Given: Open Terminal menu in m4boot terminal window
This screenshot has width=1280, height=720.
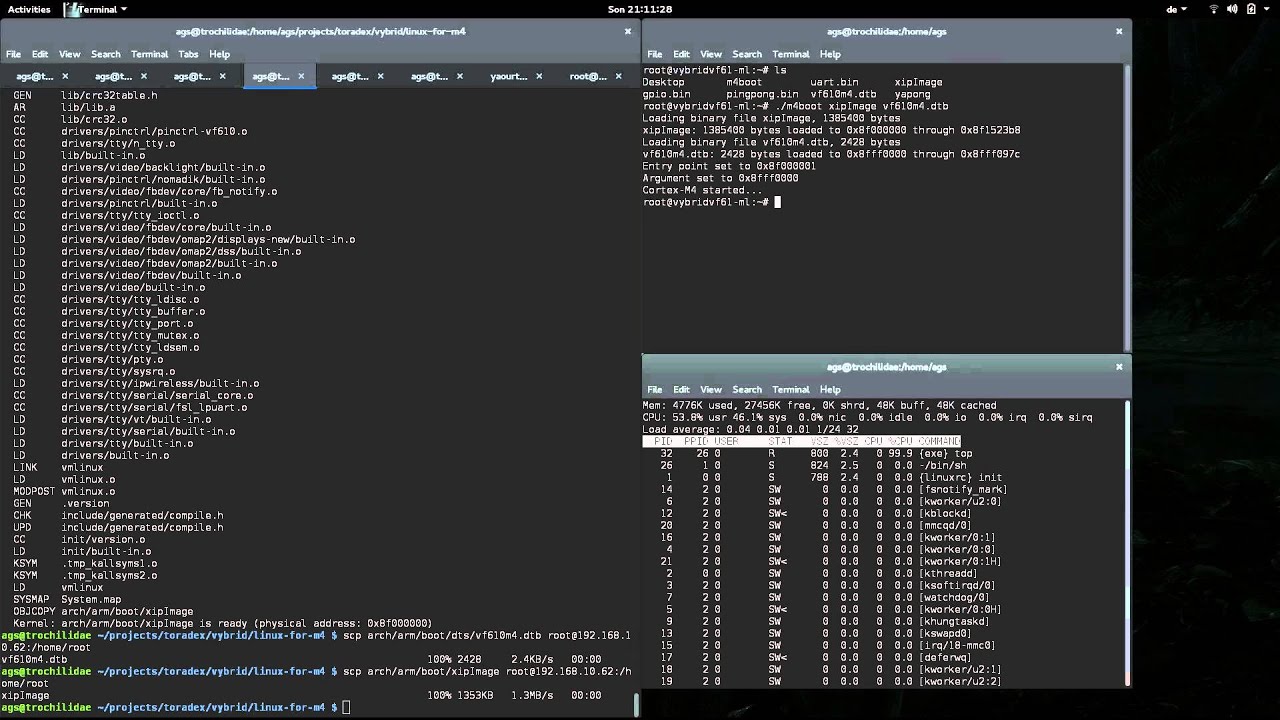Looking at the screenshot, I should [x=790, y=54].
